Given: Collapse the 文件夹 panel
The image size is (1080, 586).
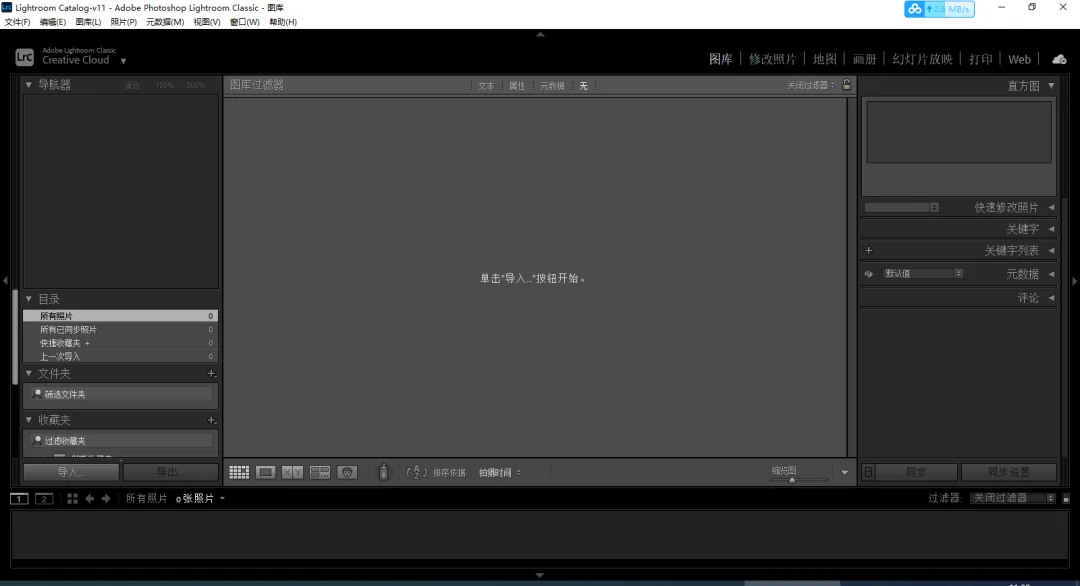Looking at the screenshot, I should pos(29,373).
